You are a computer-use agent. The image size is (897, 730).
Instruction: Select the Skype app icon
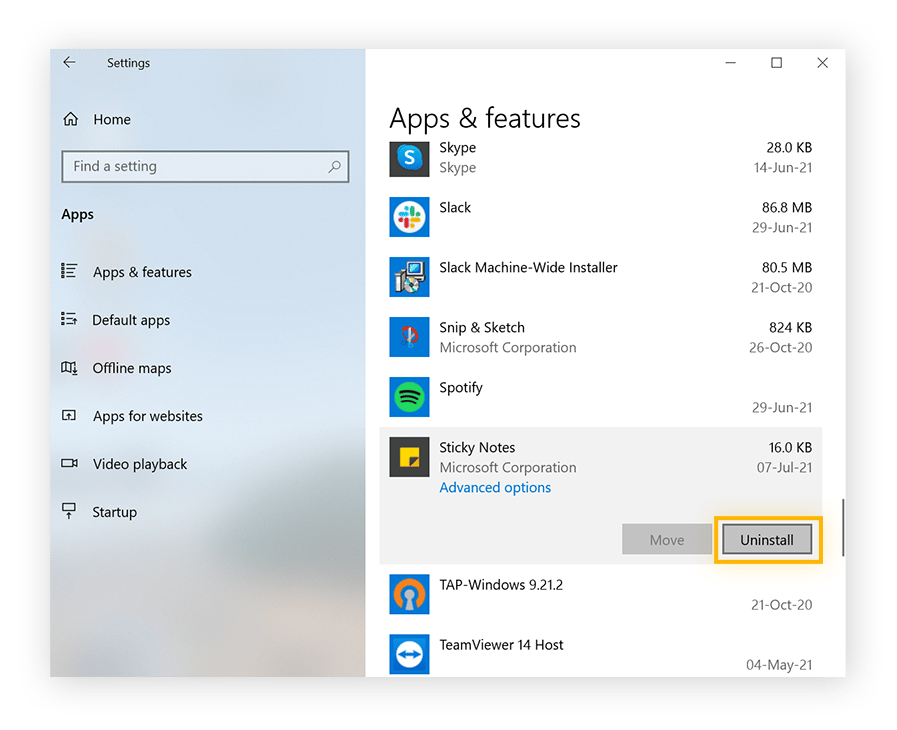tap(409, 159)
